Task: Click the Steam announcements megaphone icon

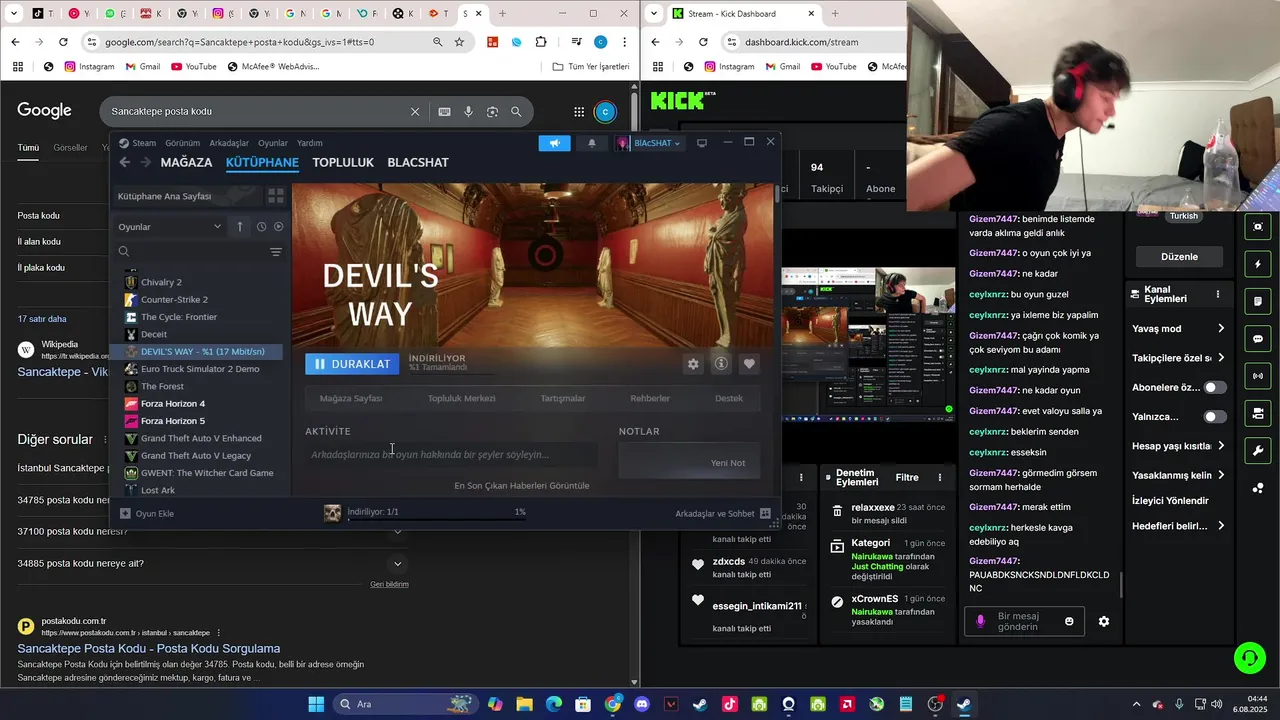Action: [554, 143]
